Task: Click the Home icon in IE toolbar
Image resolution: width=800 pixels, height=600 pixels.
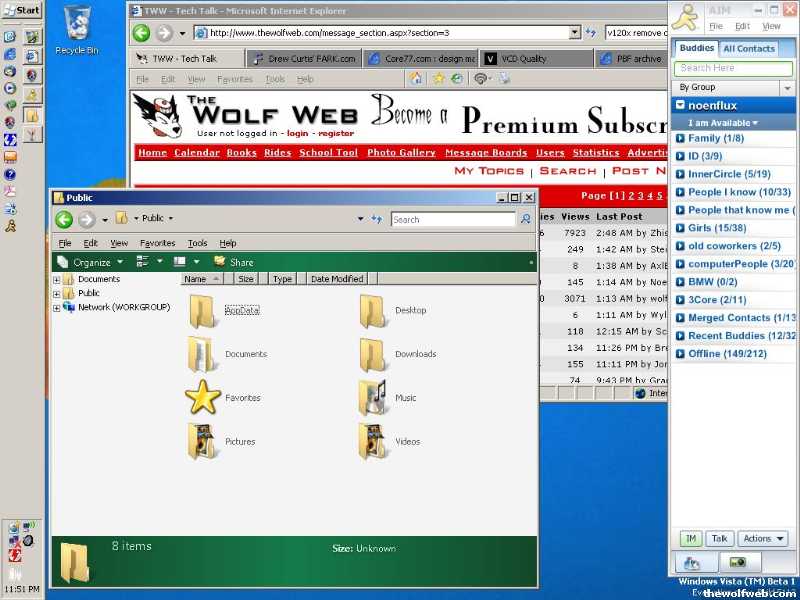Action: pyautogui.click(x=416, y=78)
